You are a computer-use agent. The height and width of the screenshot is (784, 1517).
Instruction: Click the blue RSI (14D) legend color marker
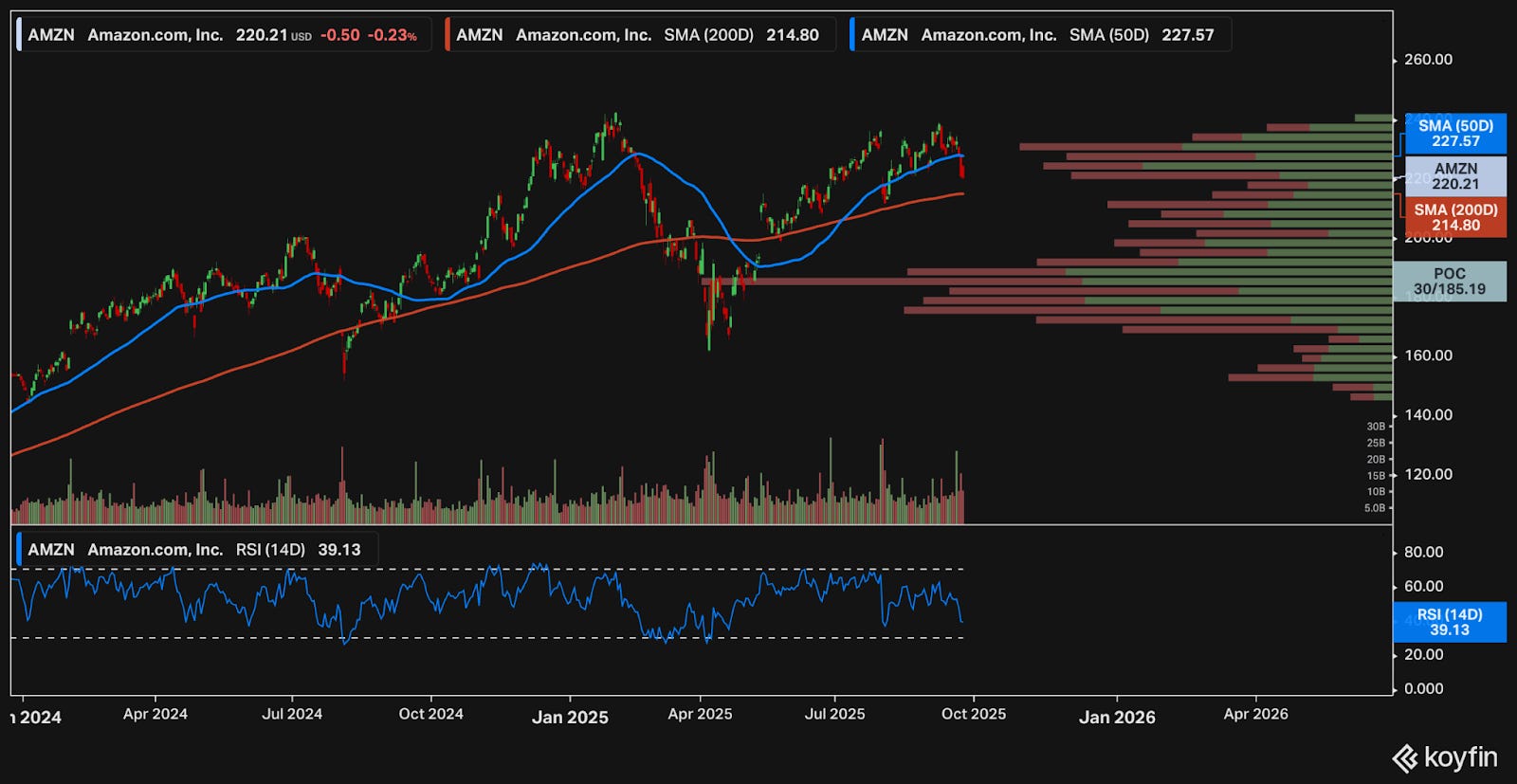[20, 550]
